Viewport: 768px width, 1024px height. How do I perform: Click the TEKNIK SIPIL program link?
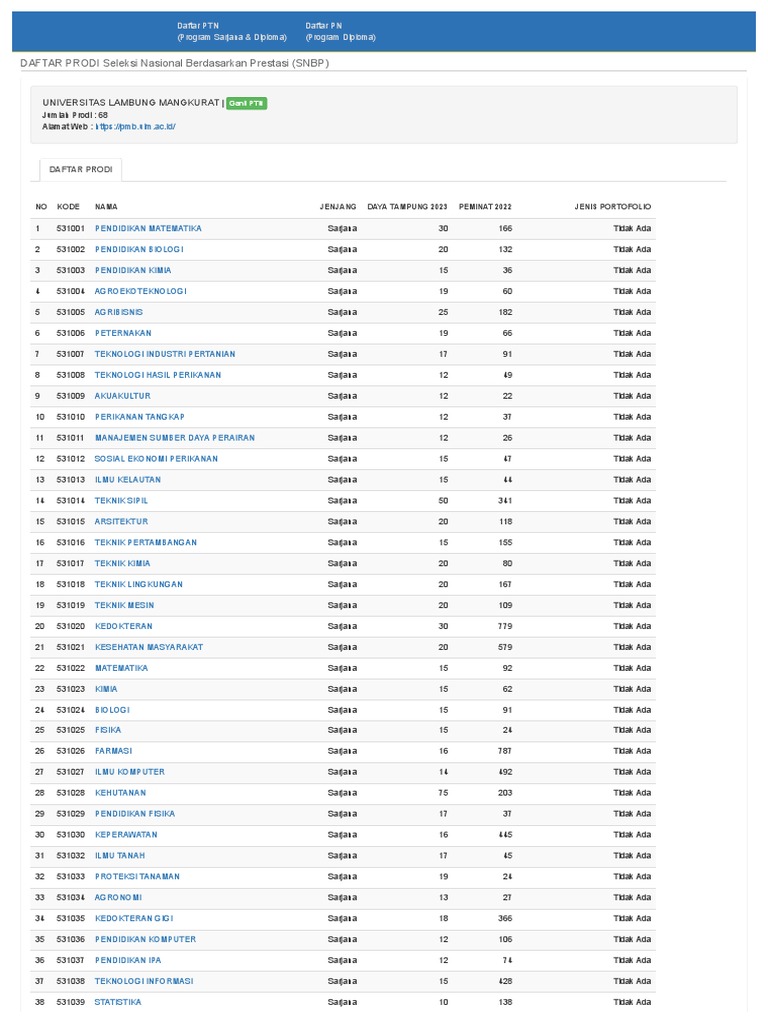(121, 500)
